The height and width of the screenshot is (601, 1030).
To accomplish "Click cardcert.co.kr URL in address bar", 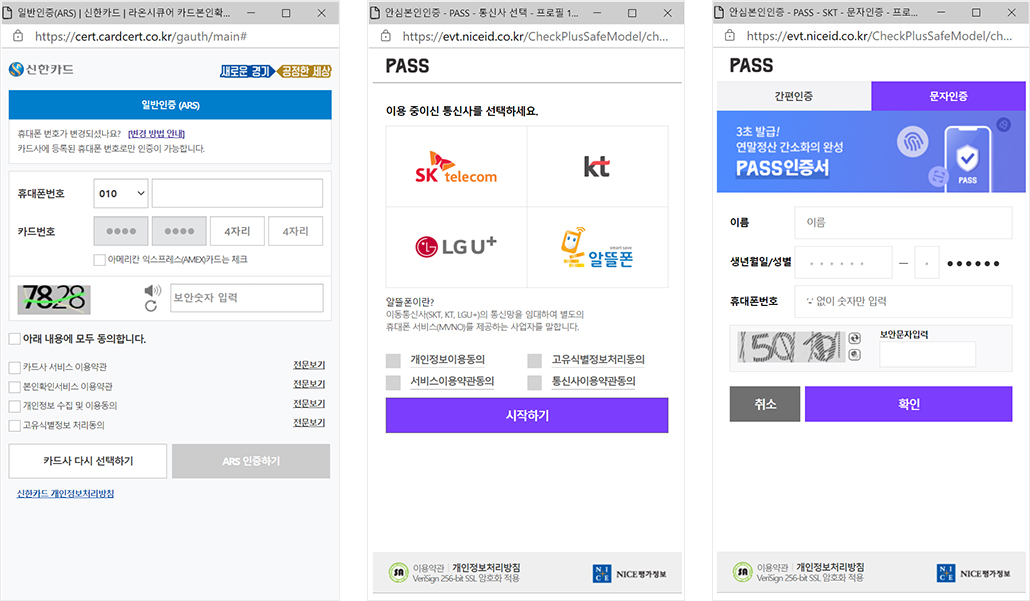I will (x=141, y=37).
